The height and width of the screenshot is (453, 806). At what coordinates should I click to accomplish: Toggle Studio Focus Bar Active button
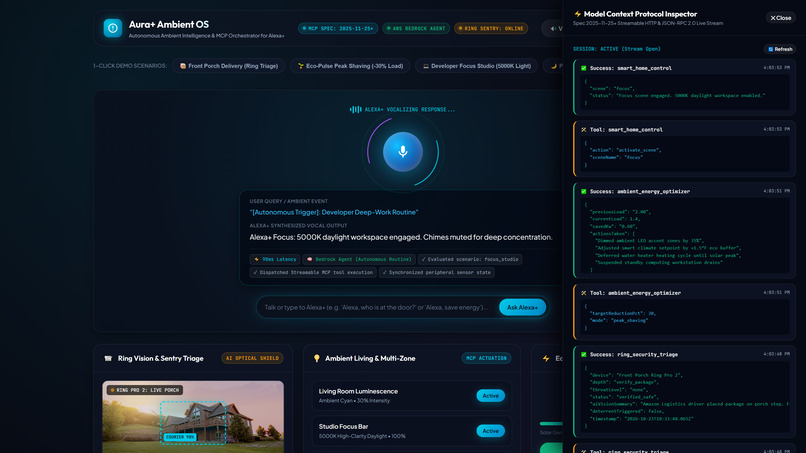coord(490,431)
